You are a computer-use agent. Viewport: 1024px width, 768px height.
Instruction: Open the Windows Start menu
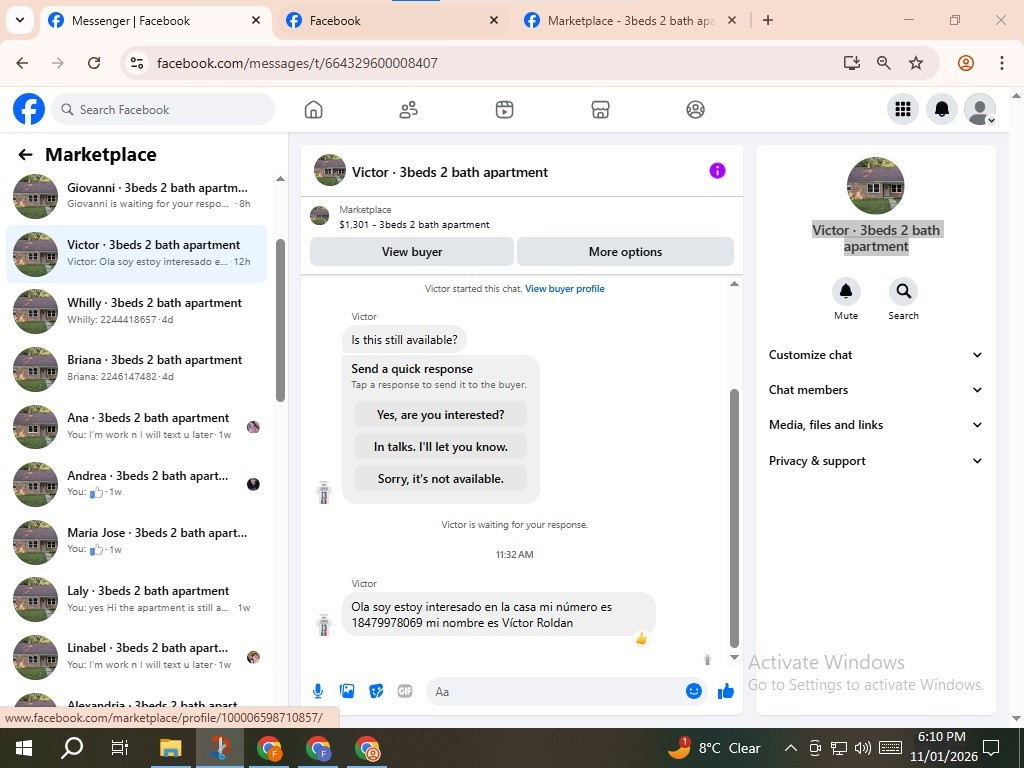24,748
